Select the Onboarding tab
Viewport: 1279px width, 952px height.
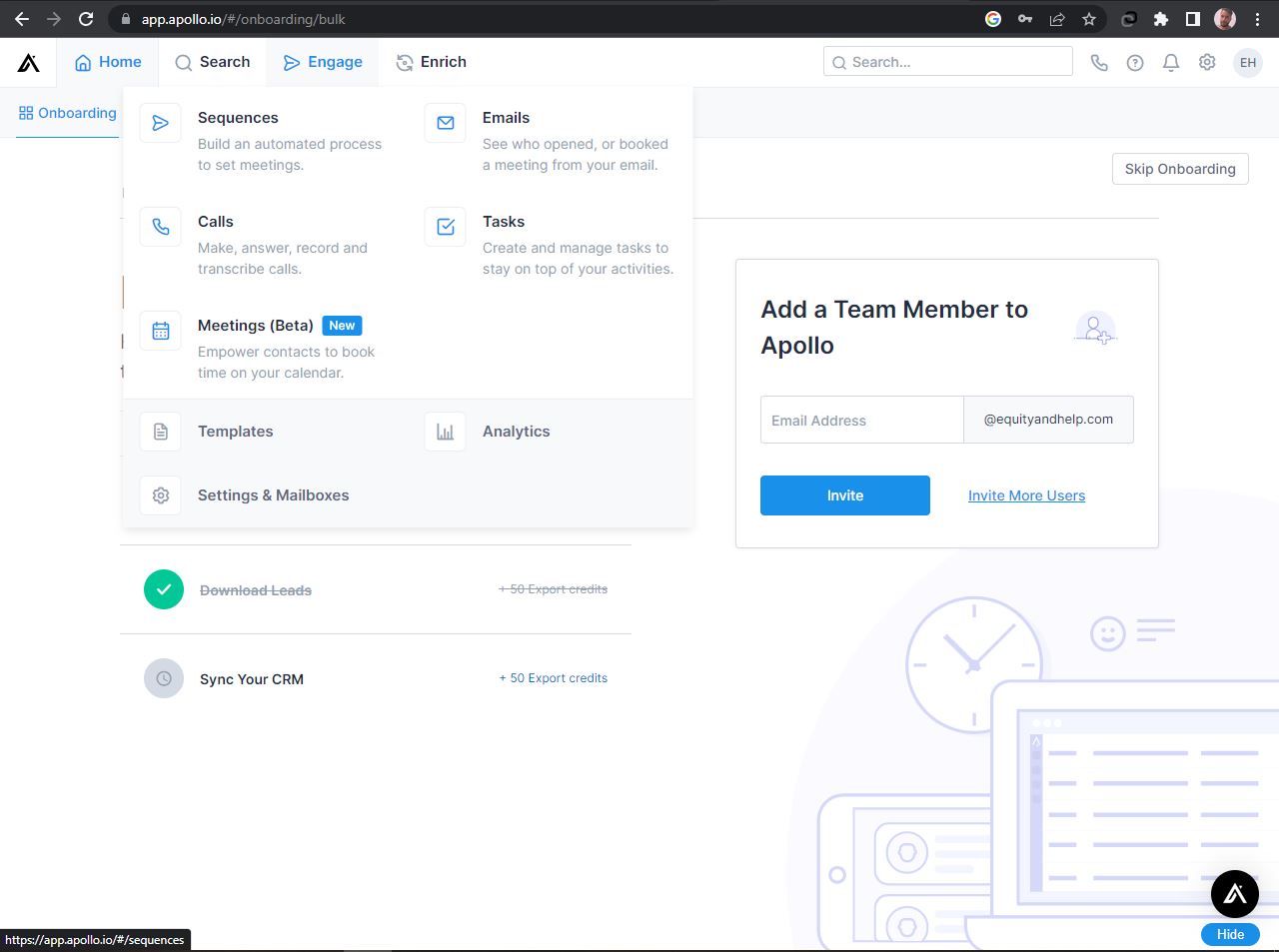coord(68,113)
